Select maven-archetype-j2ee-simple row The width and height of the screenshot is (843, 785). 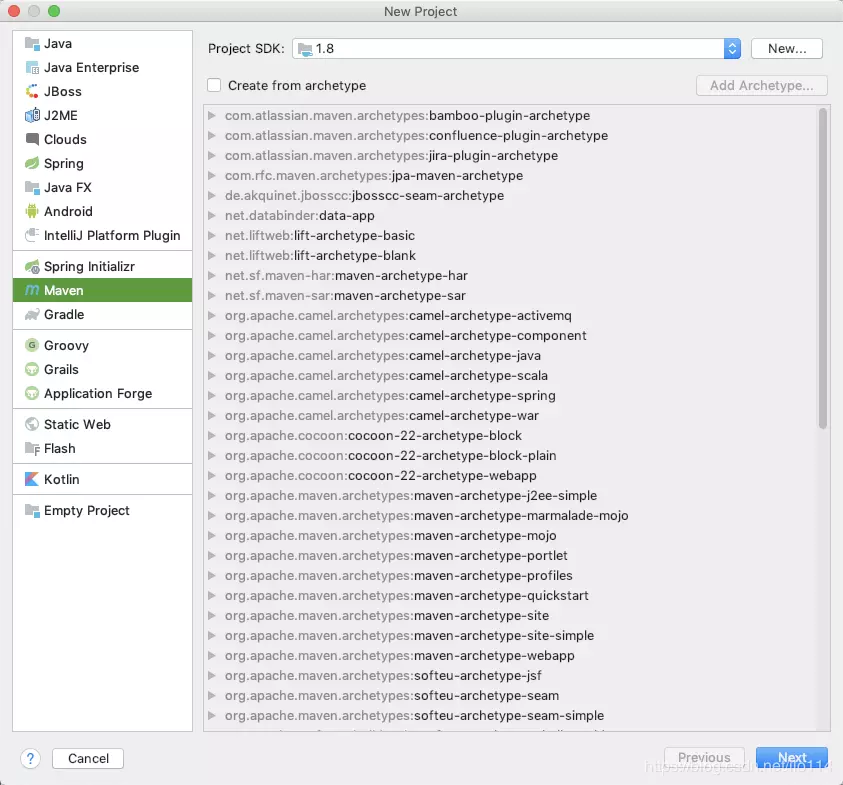click(511, 496)
